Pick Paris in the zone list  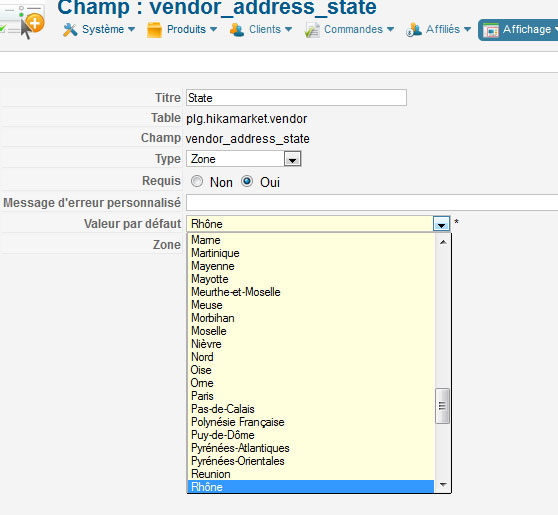tap(311, 396)
